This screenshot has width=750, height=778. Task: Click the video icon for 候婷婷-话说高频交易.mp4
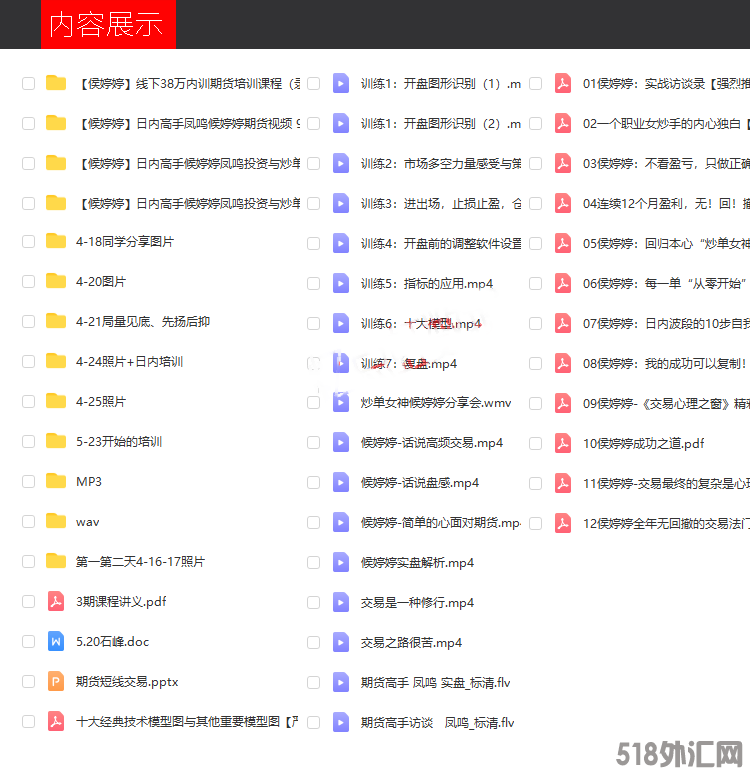tap(341, 443)
